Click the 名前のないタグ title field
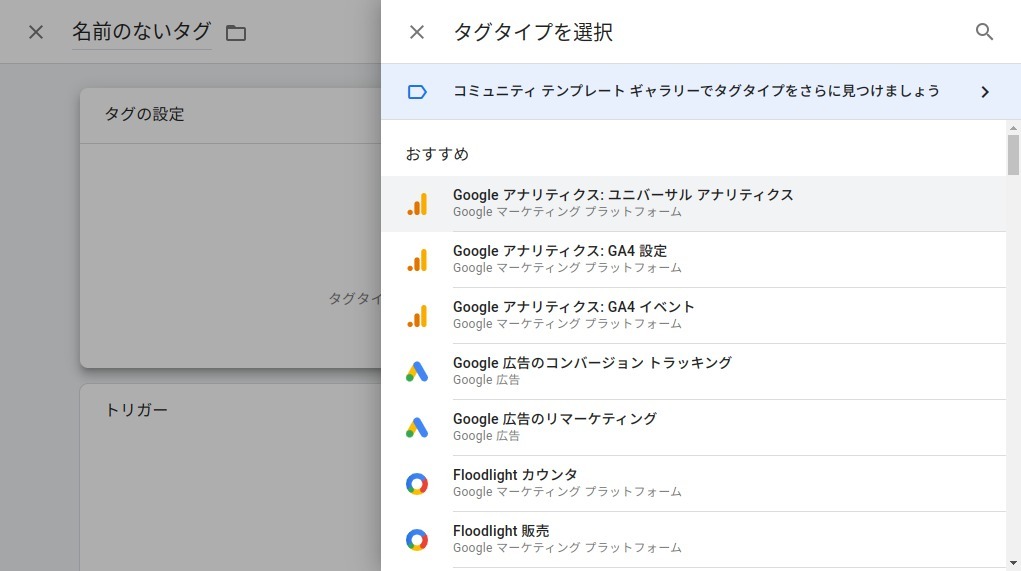This screenshot has height=571, width=1021. (x=141, y=32)
